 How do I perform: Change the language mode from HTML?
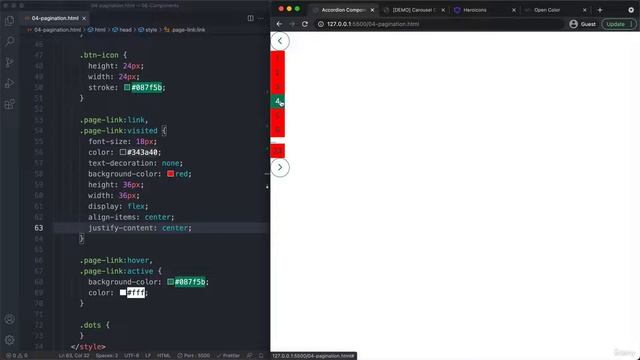pyautogui.click(x=164, y=356)
